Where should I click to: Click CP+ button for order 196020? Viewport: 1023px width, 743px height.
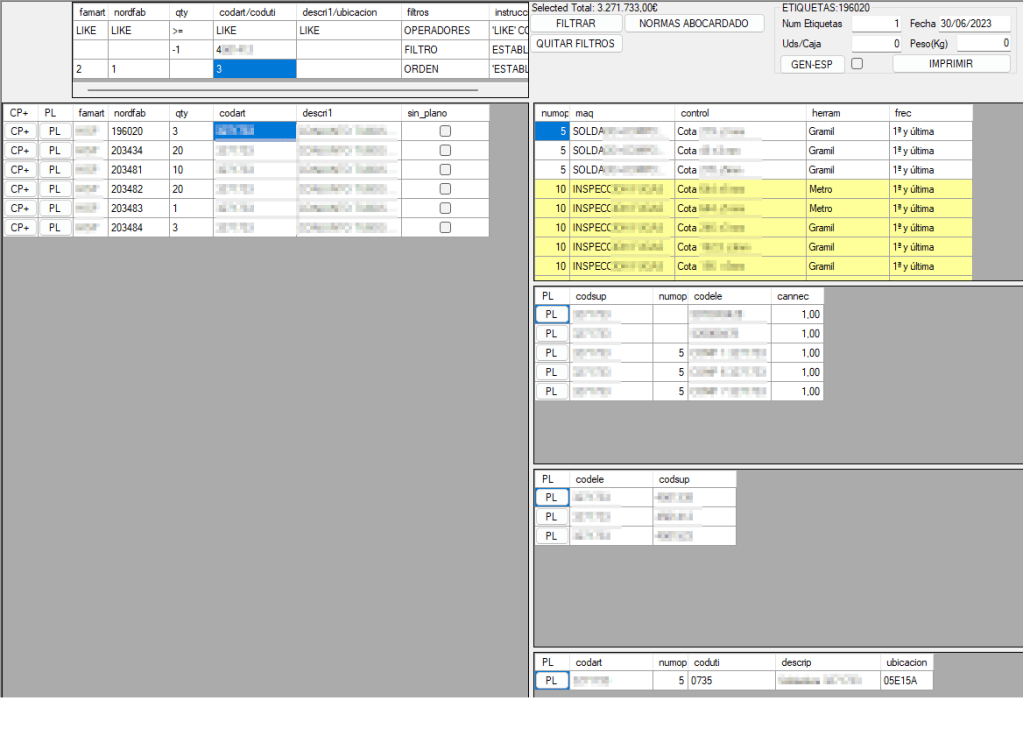coord(19,131)
